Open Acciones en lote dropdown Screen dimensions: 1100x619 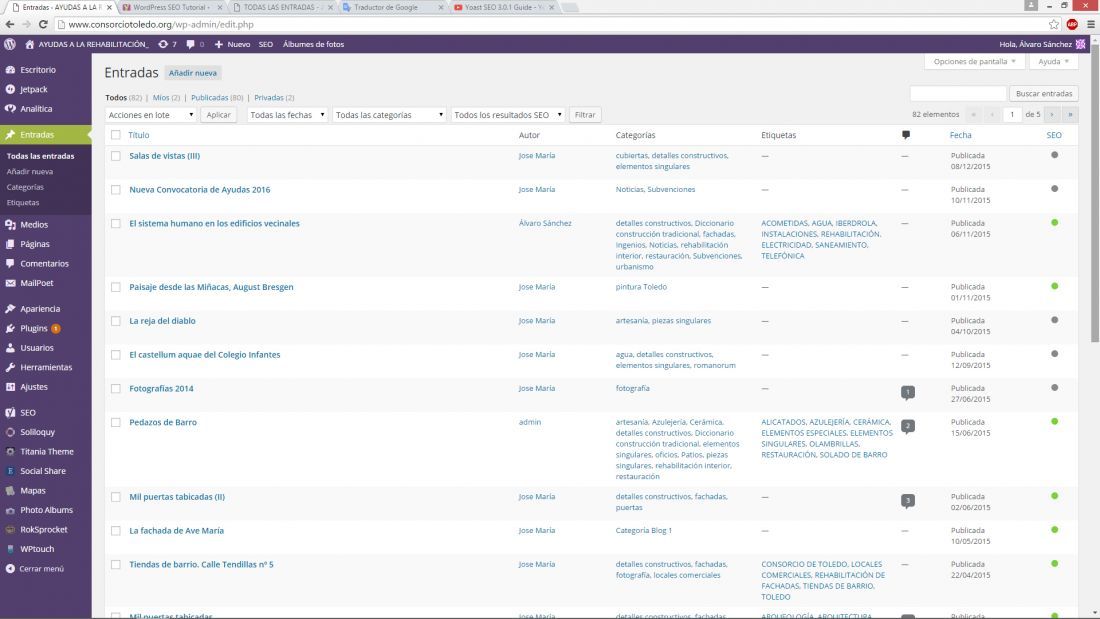coord(151,115)
